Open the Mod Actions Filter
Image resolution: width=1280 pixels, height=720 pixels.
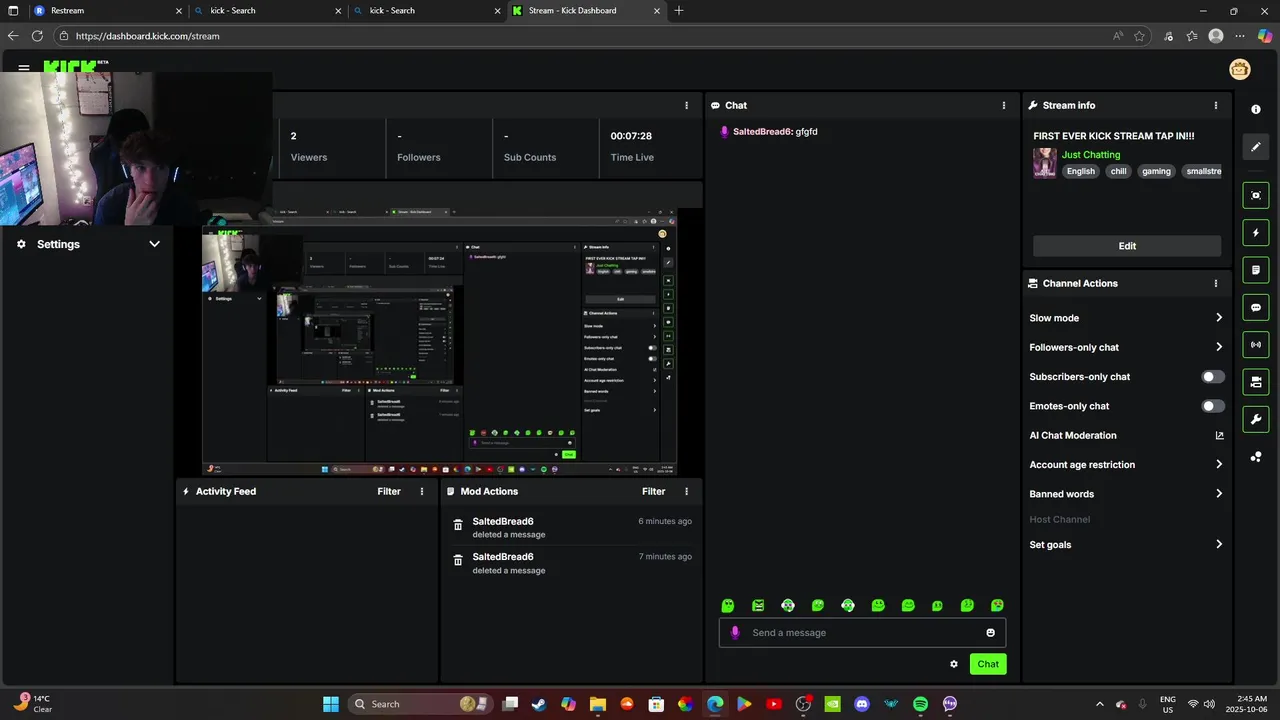[x=654, y=491]
